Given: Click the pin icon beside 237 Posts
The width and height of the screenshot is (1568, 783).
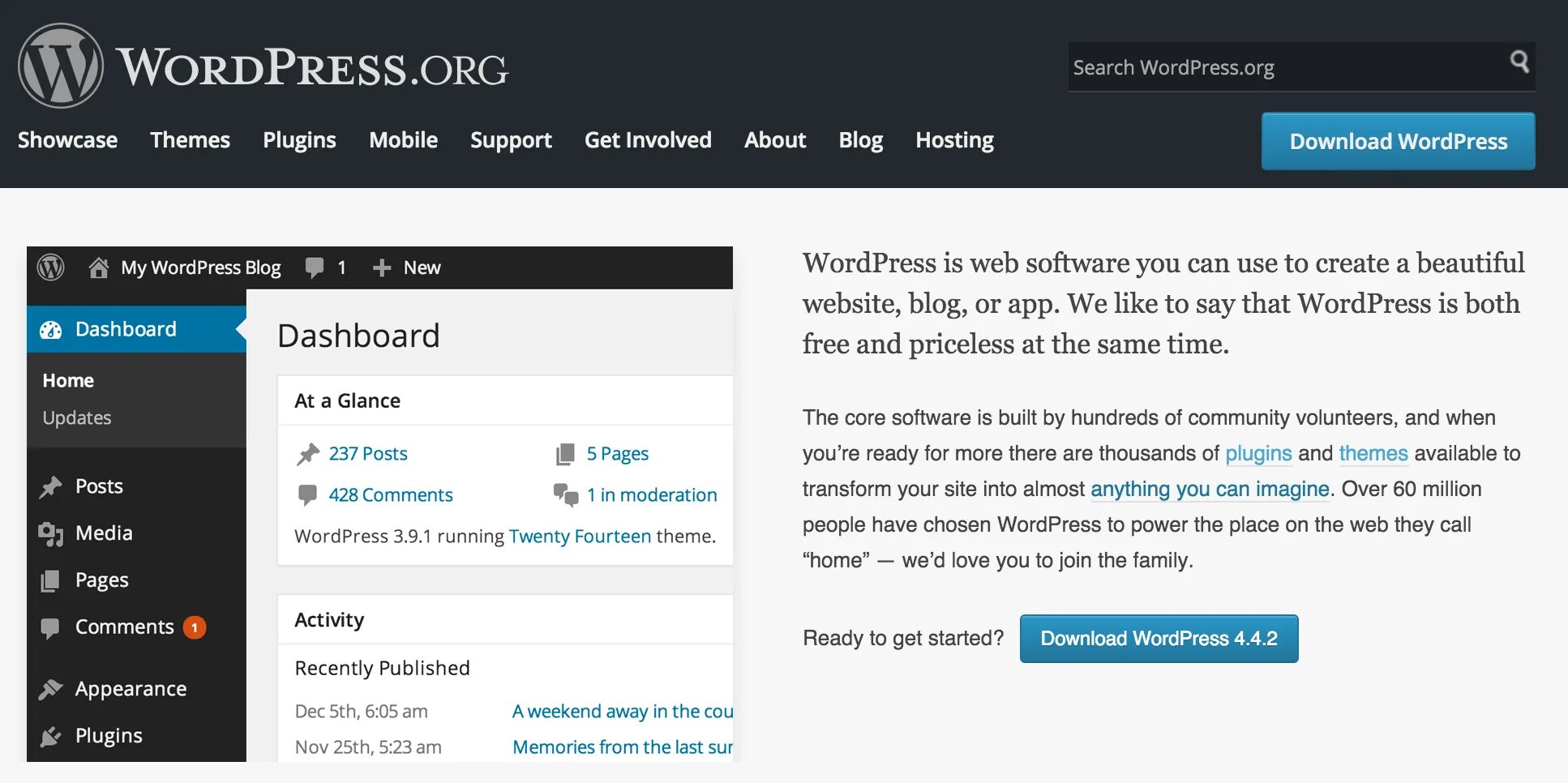Looking at the screenshot, I should (x=308, y=454).
